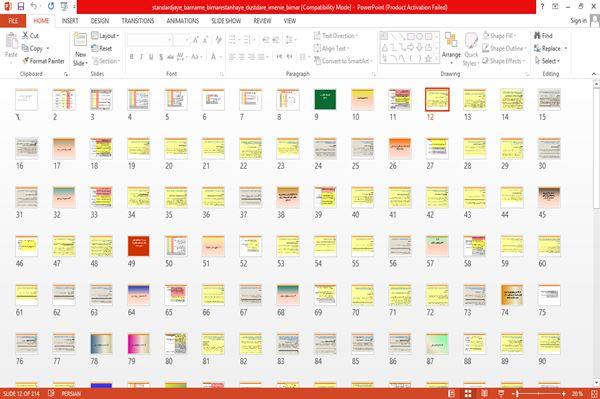Click the vertical scrollbar down arrow
Viewport: 600px width, 399px height.
tap(597, 383)
